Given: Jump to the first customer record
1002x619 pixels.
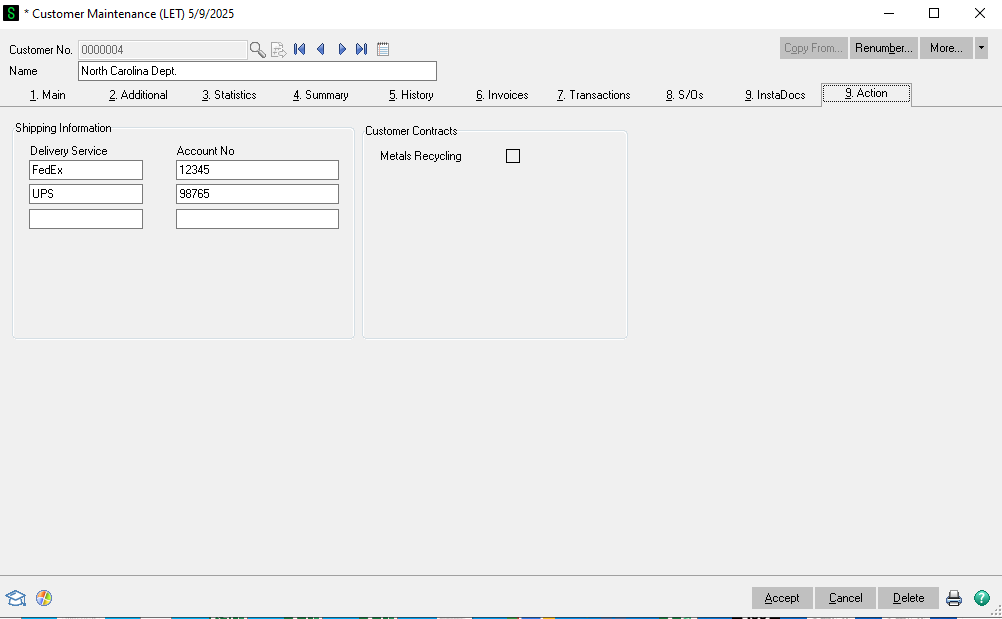Looking at the screenshot, I should pos(300,49).
